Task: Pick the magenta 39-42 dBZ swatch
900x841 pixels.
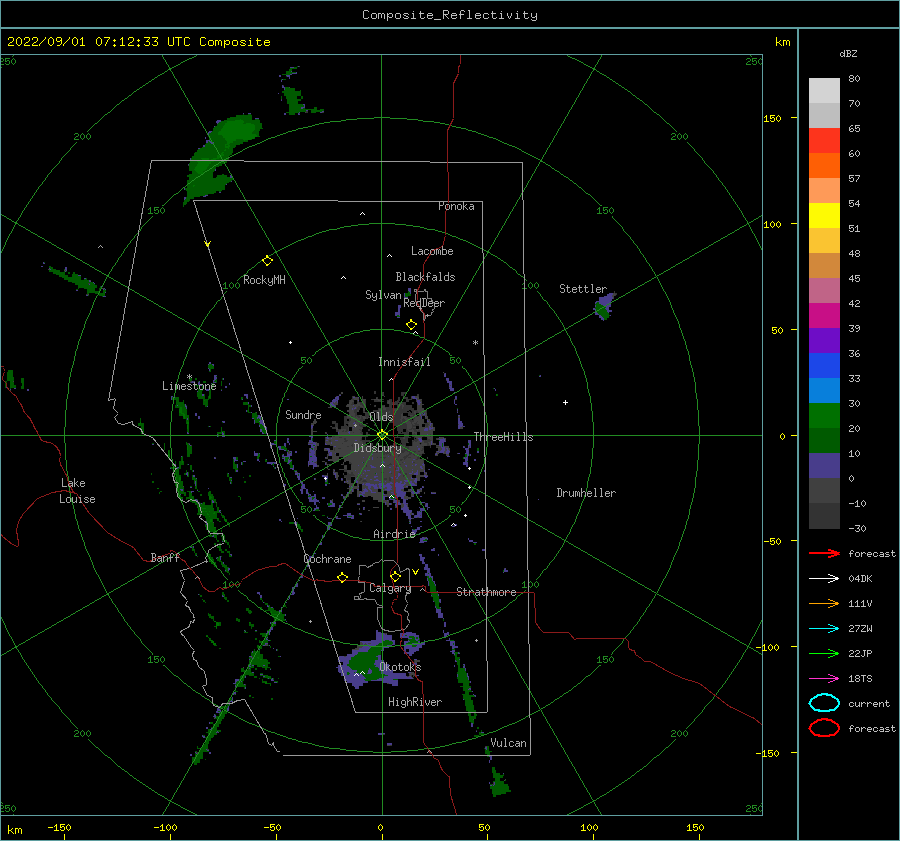Action: pos(824,316)
